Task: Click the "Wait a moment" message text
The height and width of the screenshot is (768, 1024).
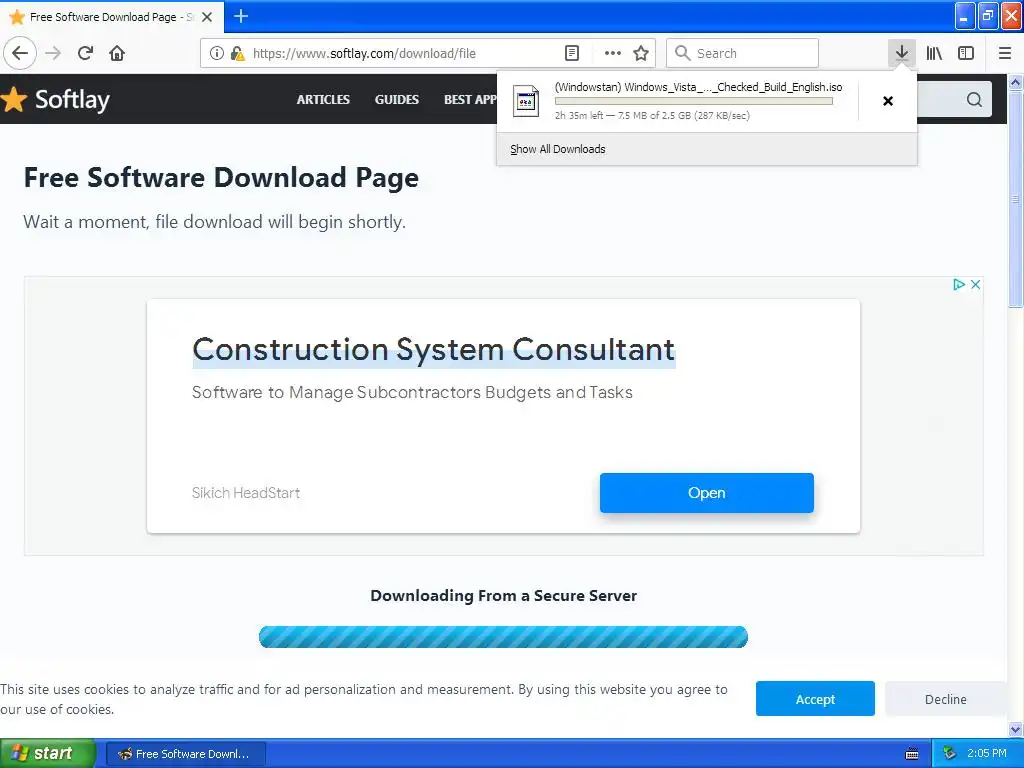Action: [214, 222]
